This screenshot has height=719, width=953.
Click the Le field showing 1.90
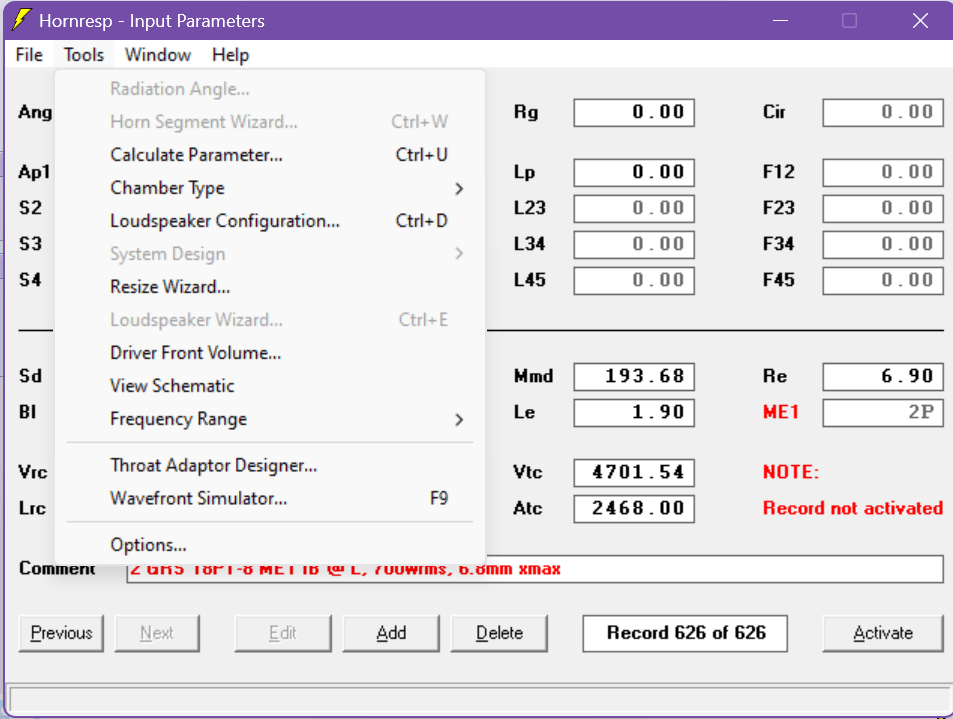[x=634, y=413]
